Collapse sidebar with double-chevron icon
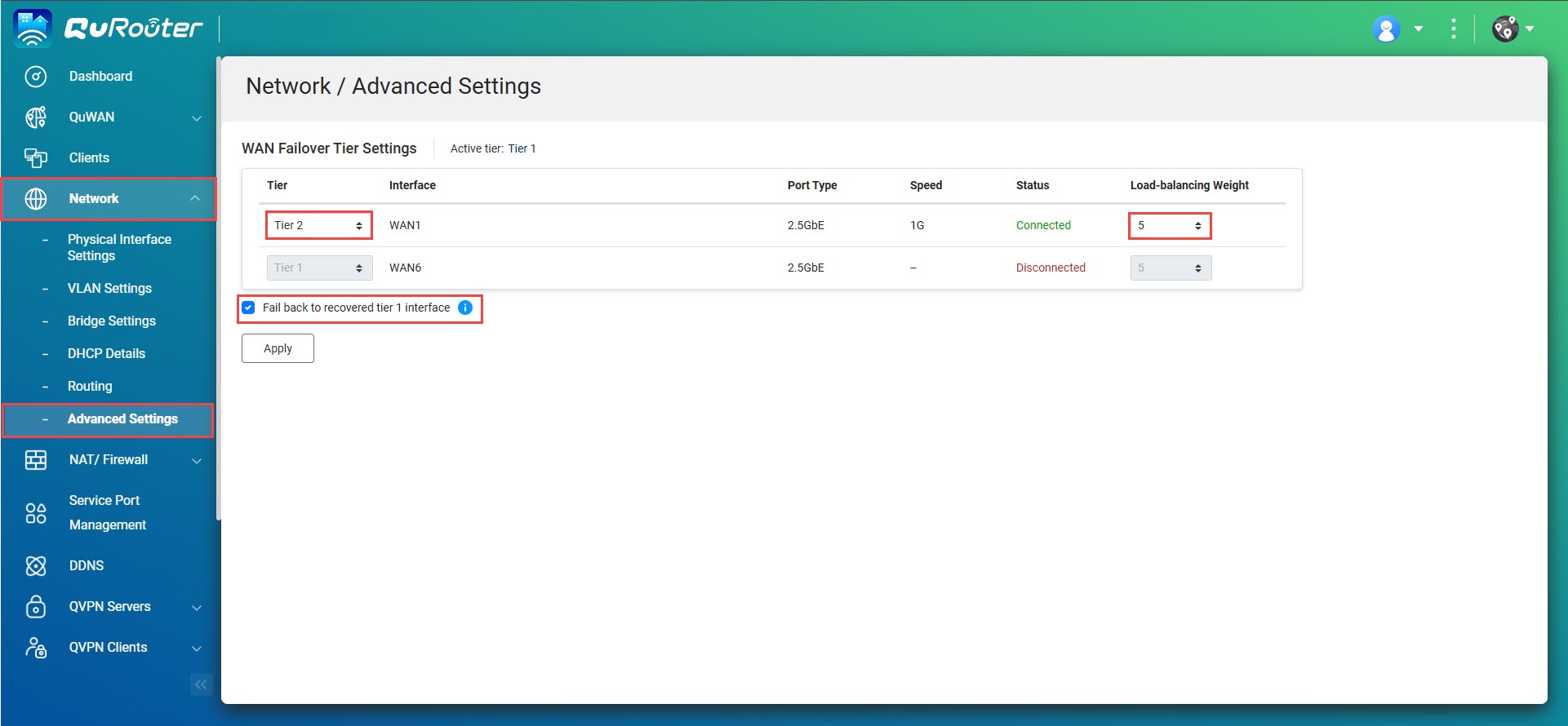 pos(201,684)
